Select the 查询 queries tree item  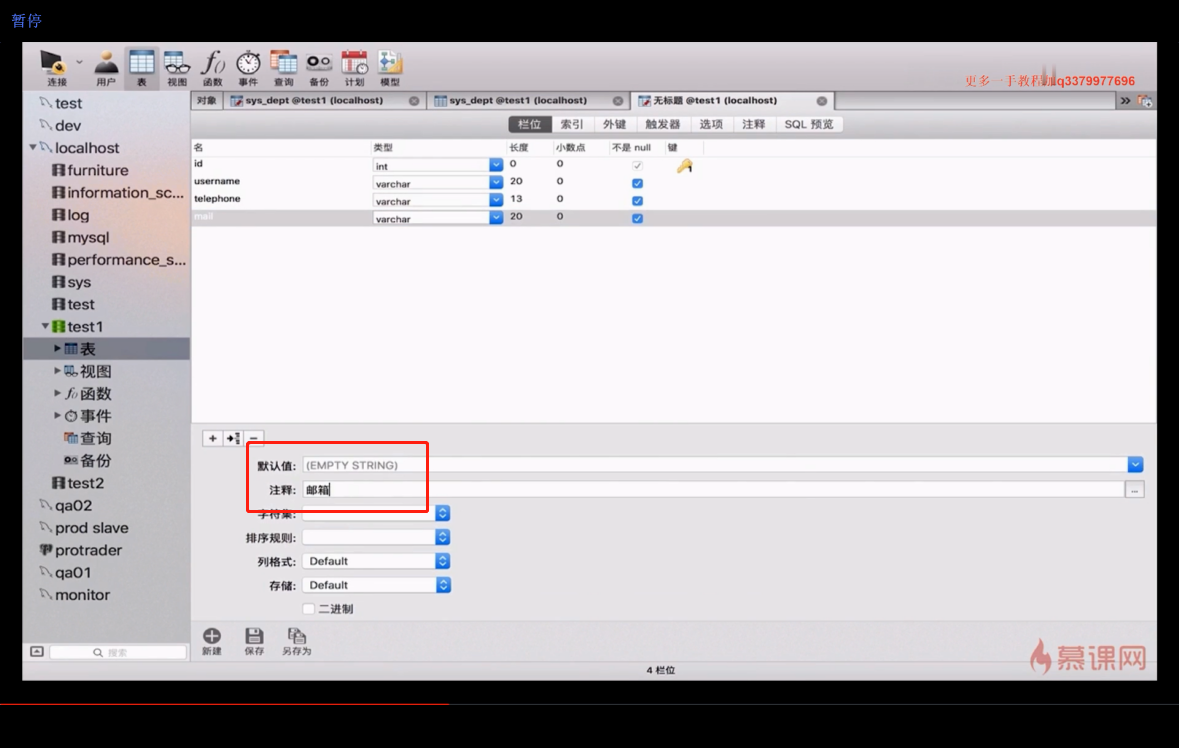(x=95, y=438)
